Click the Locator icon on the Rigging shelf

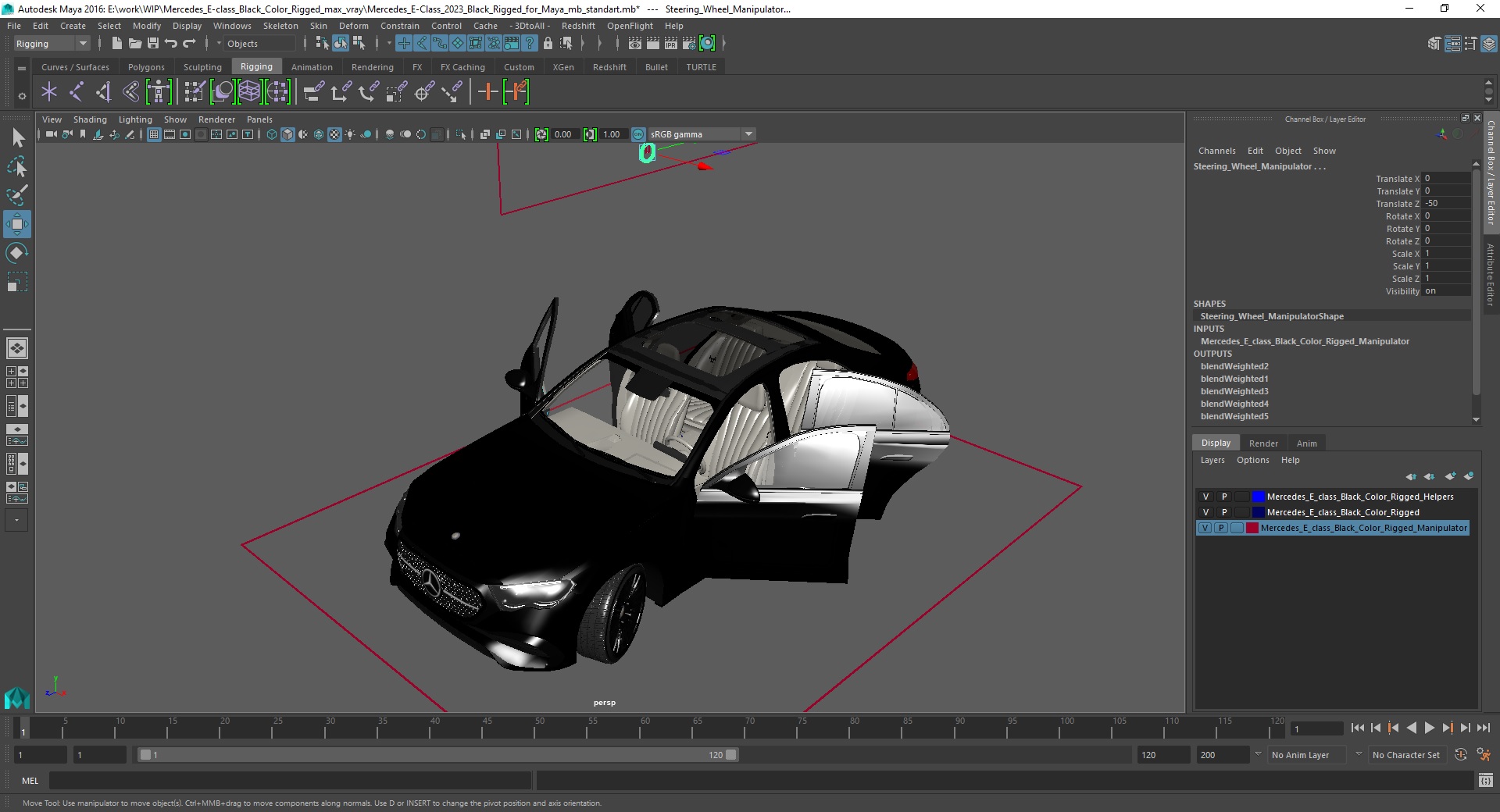tap(49, 92)
